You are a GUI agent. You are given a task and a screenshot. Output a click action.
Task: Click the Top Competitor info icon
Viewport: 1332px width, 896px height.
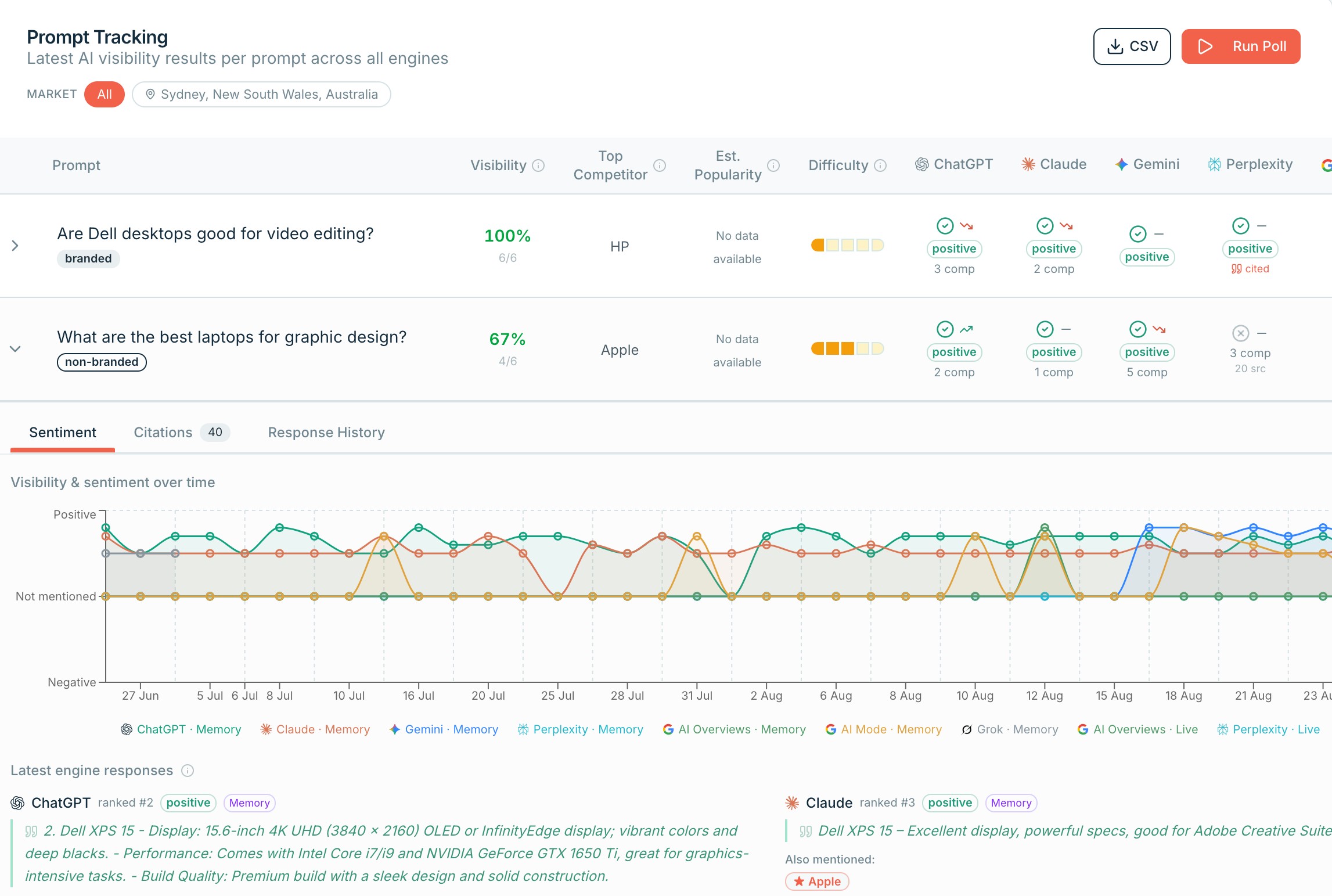point(660,165)
